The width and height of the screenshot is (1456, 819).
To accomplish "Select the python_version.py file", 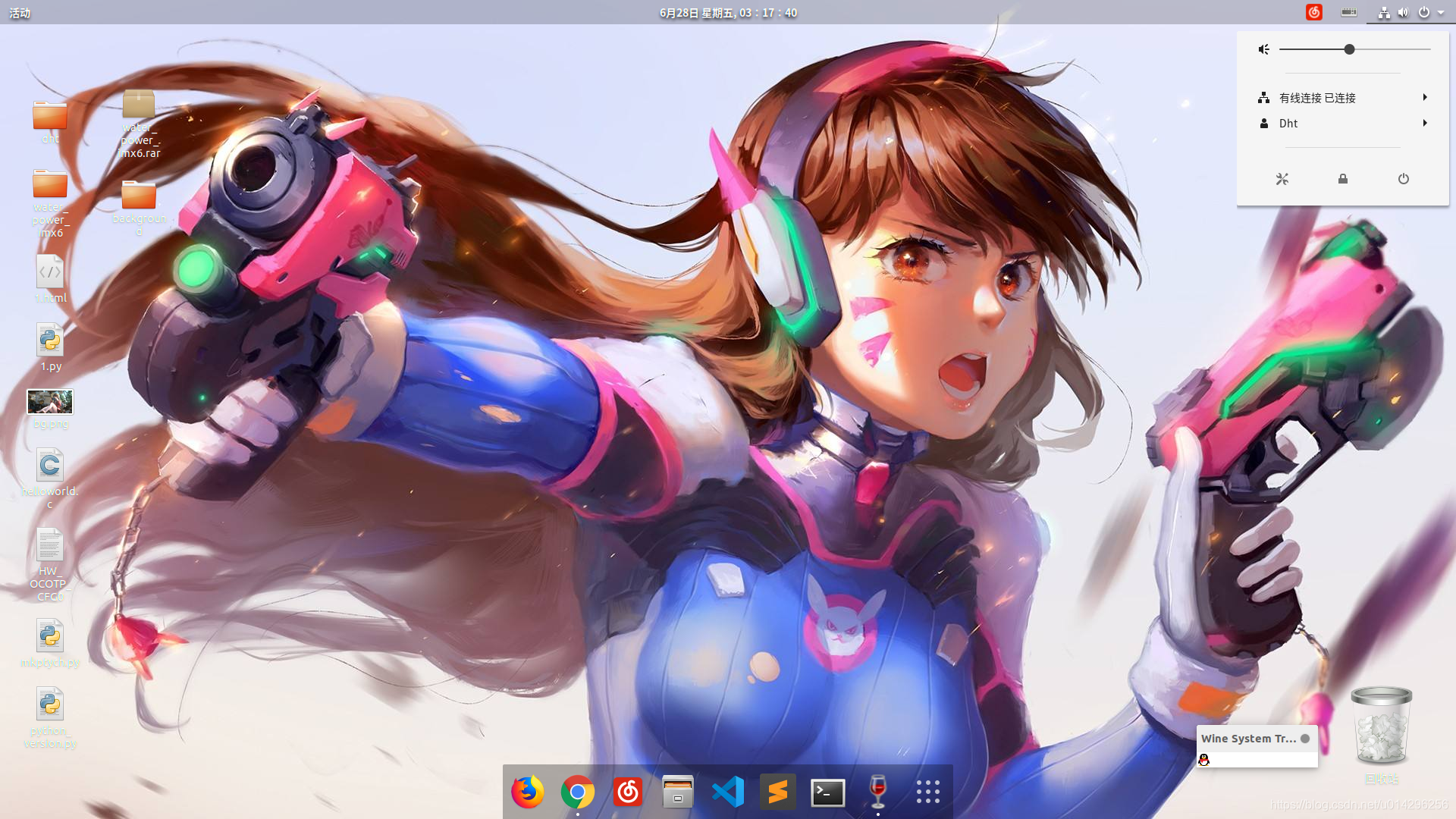I will [50, 718].
